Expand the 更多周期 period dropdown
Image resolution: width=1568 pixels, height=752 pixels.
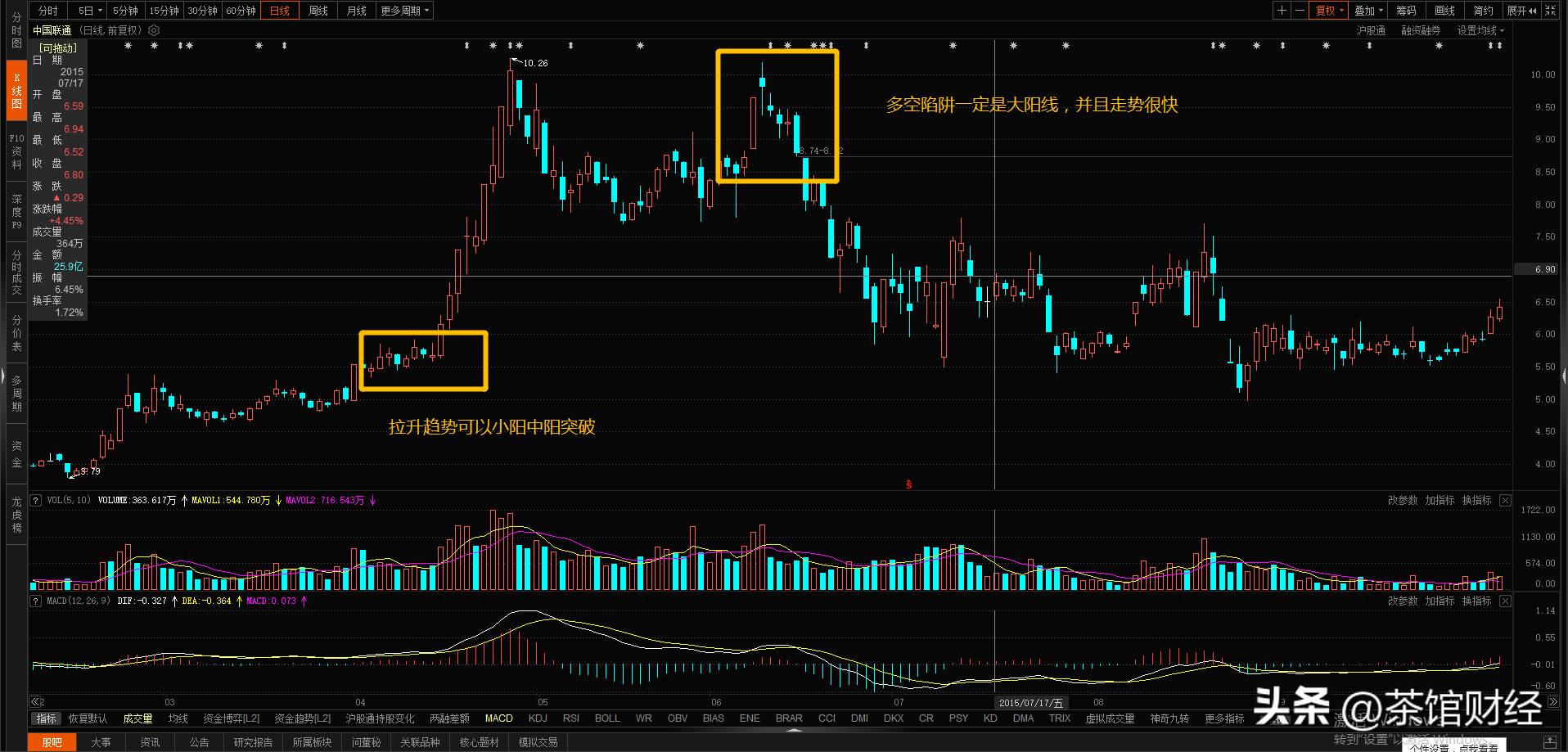(x=404, y=11)
